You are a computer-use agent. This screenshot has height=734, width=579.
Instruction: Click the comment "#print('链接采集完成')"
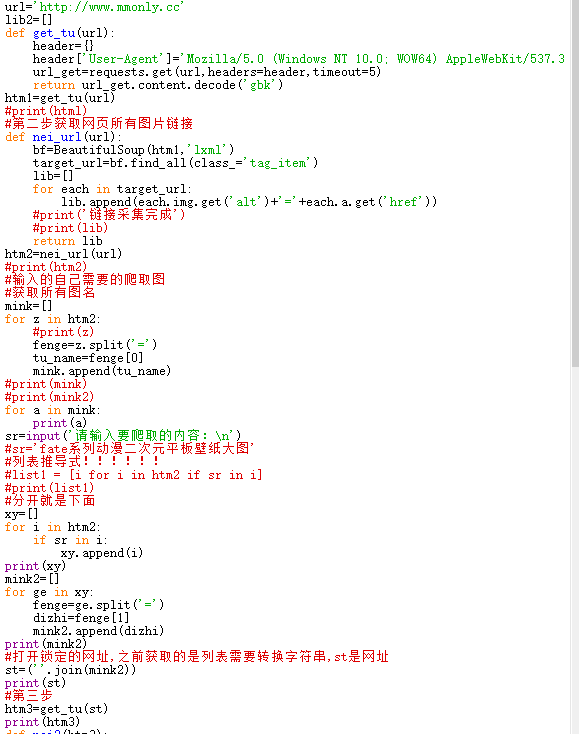pos(109,215)
